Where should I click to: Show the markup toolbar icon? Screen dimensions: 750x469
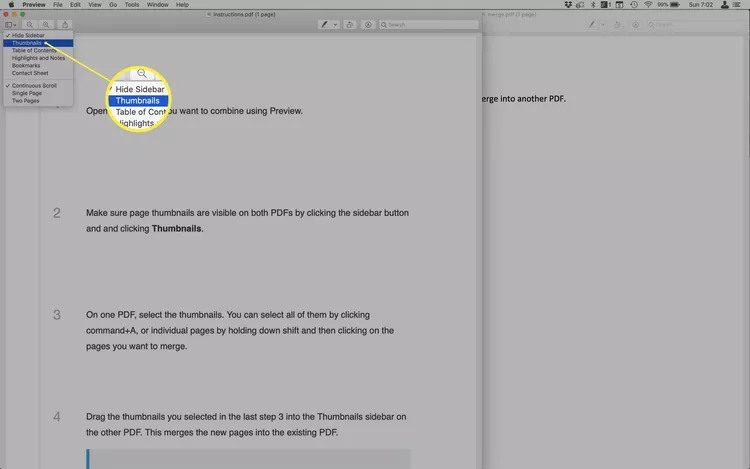pyautogui.click(x=368, y=24)
